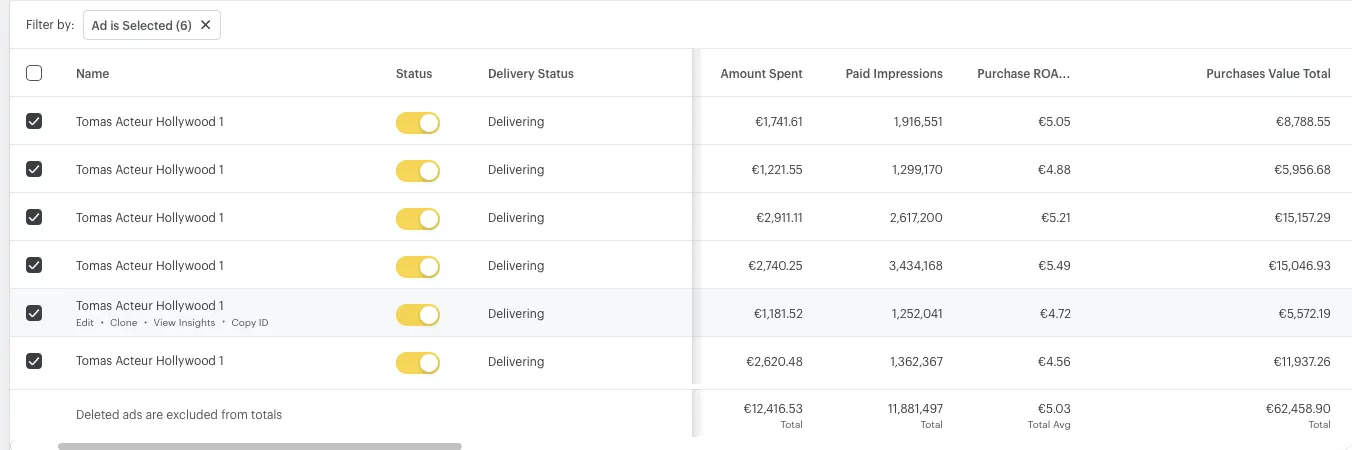Select the €4.72 purchase ROAS value

pyautogui.click(x=1055, y=314)
